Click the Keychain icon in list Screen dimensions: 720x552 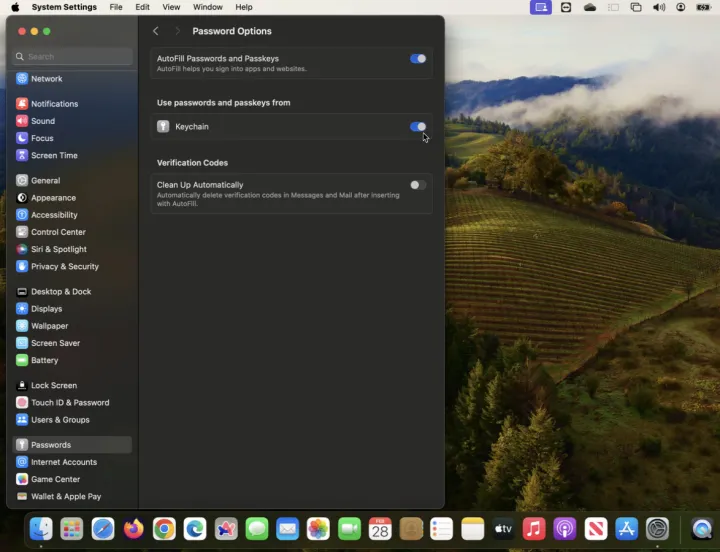[x=163, y=127]
